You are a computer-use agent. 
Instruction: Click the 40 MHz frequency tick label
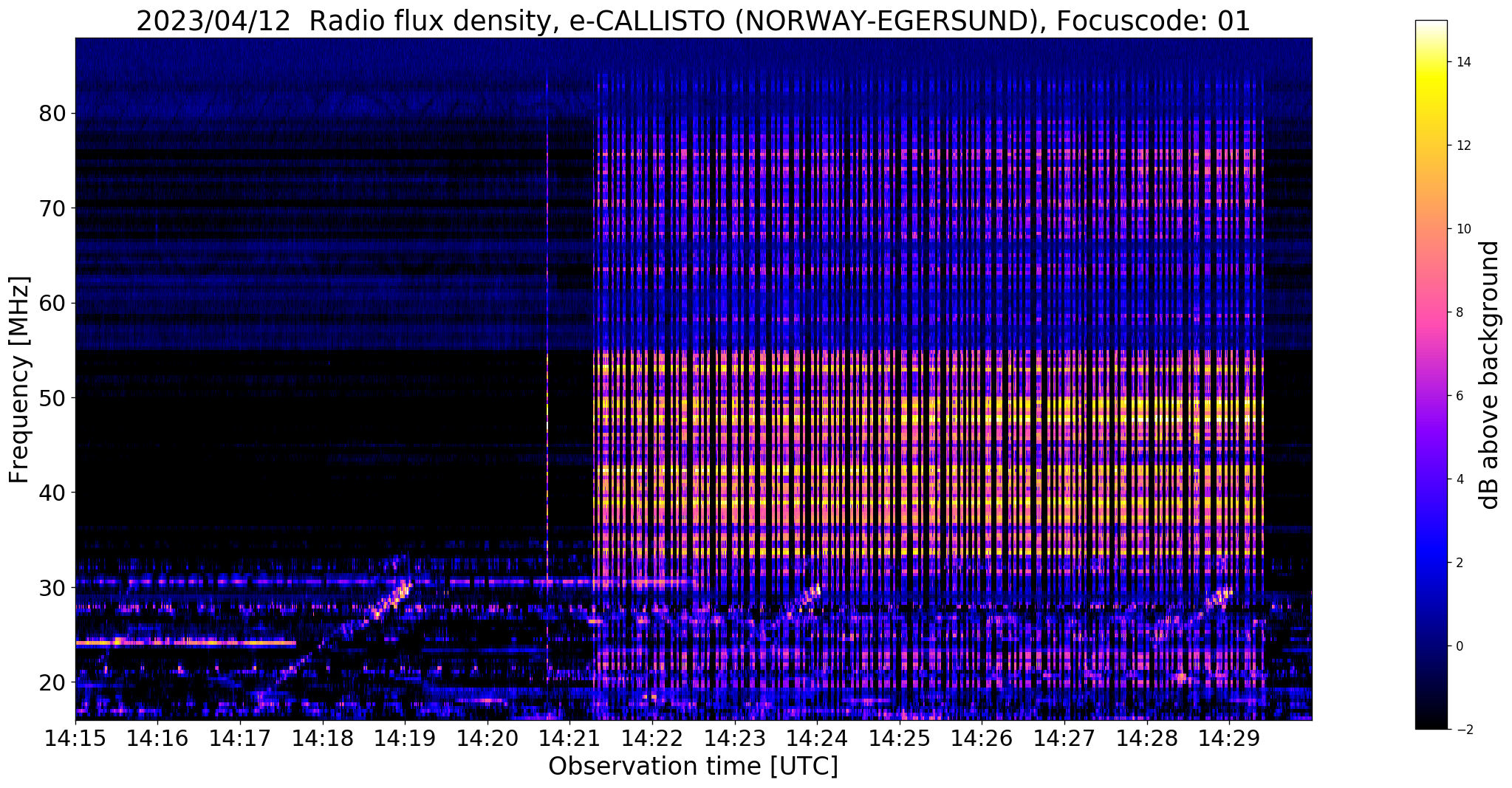tap(52, 493)
